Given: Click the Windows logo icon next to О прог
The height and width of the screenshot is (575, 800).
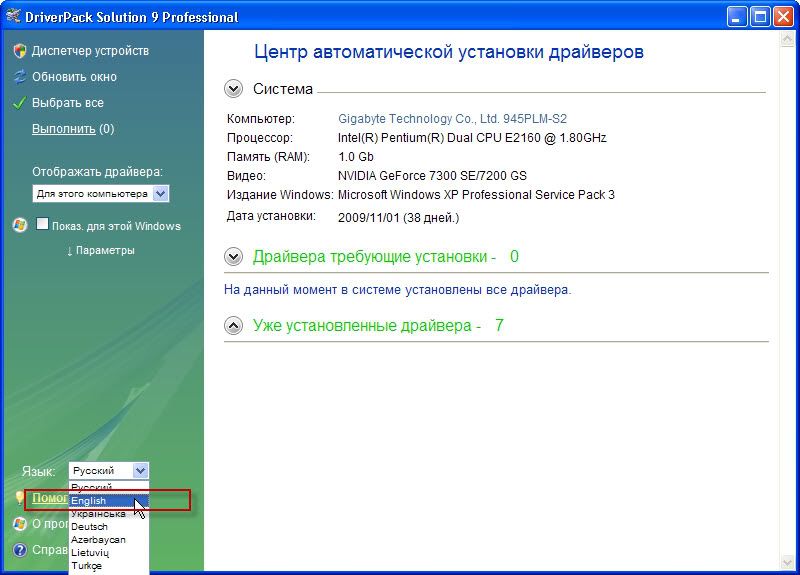Looking at the screenshot, I should tap(20, 524).
